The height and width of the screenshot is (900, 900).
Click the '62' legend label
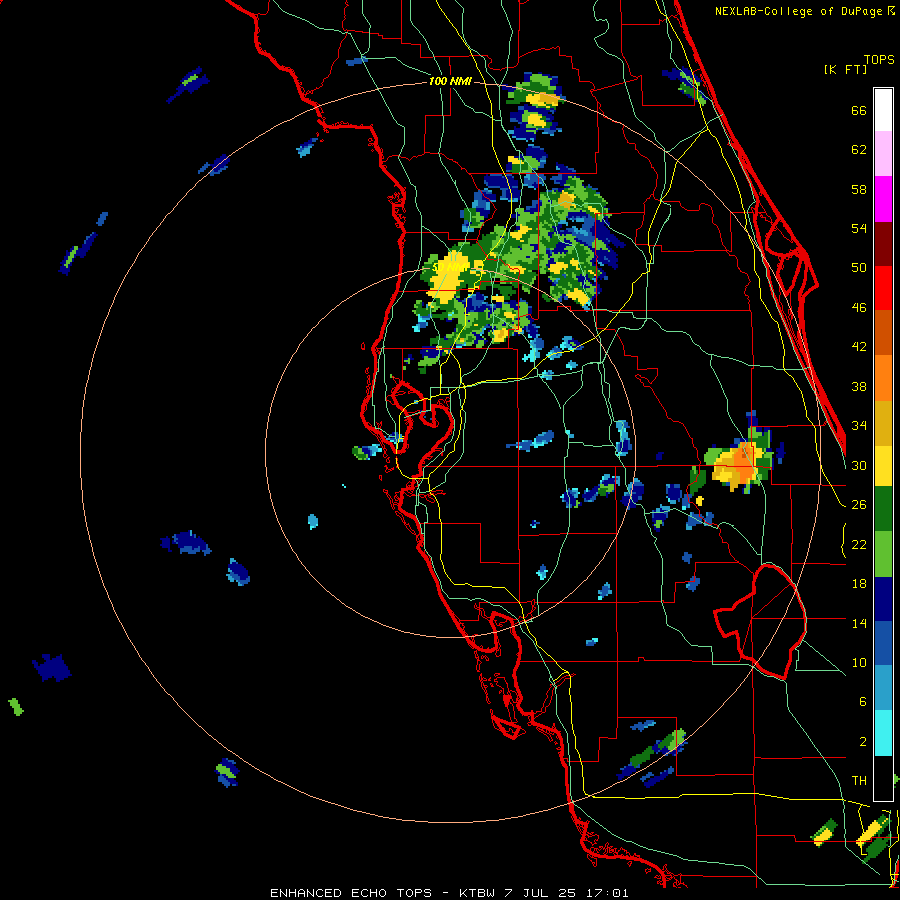click(x=859, y=150)
